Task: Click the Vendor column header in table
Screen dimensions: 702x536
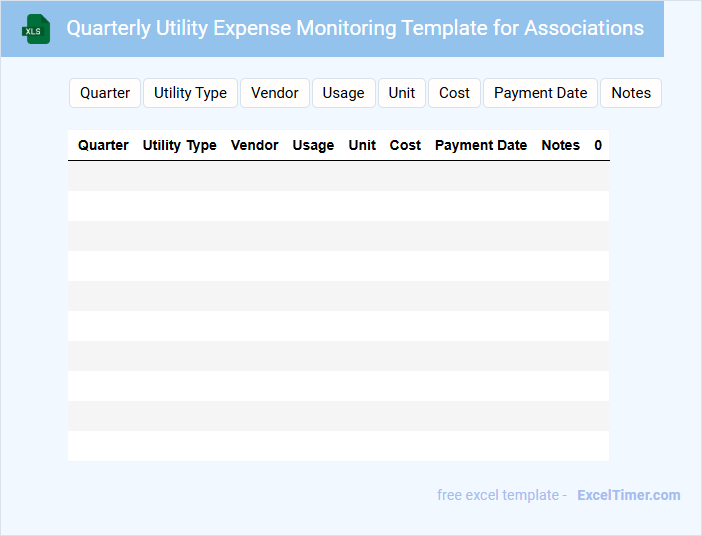Action: pos(255,145)
